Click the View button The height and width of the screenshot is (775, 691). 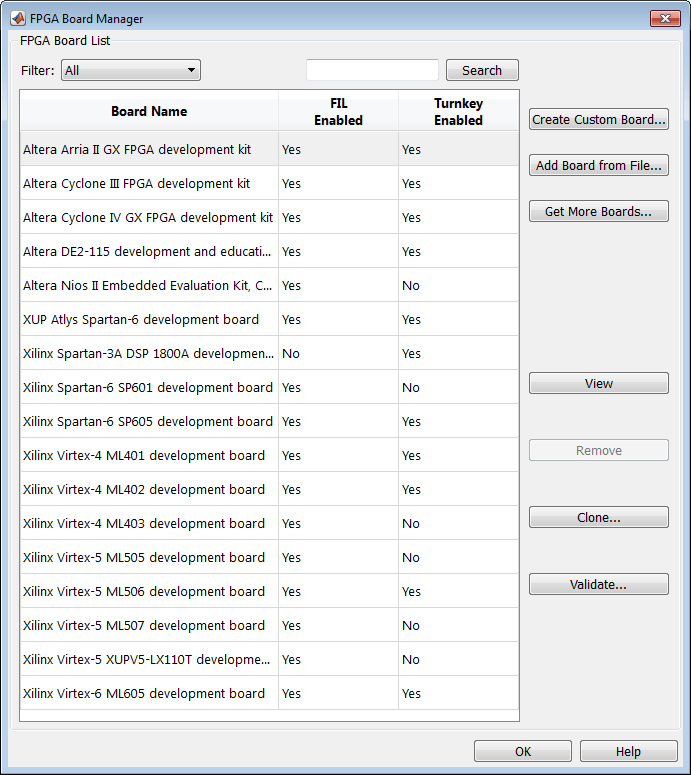point(599,384)
